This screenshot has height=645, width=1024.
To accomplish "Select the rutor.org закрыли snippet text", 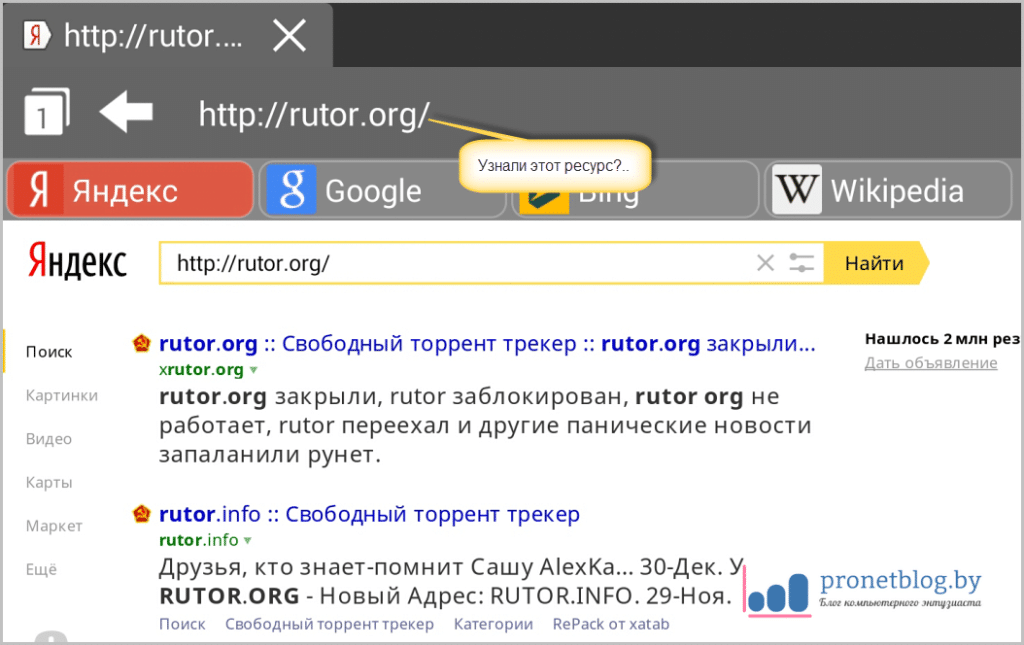I will (x=485, y=425).
